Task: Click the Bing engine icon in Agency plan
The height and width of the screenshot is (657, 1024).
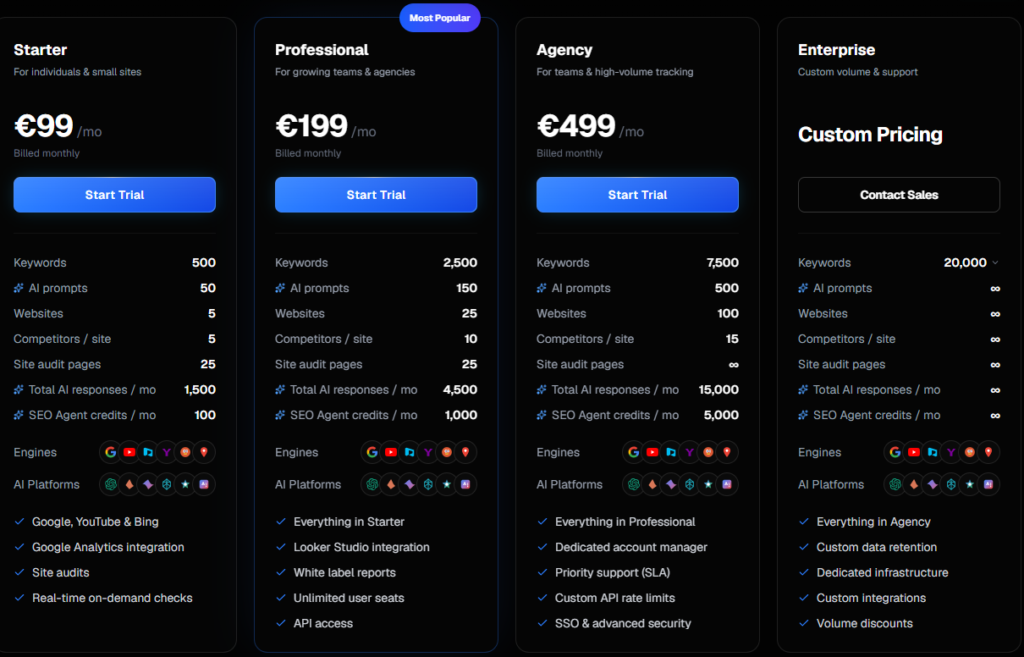Action: tap(671, 452)
